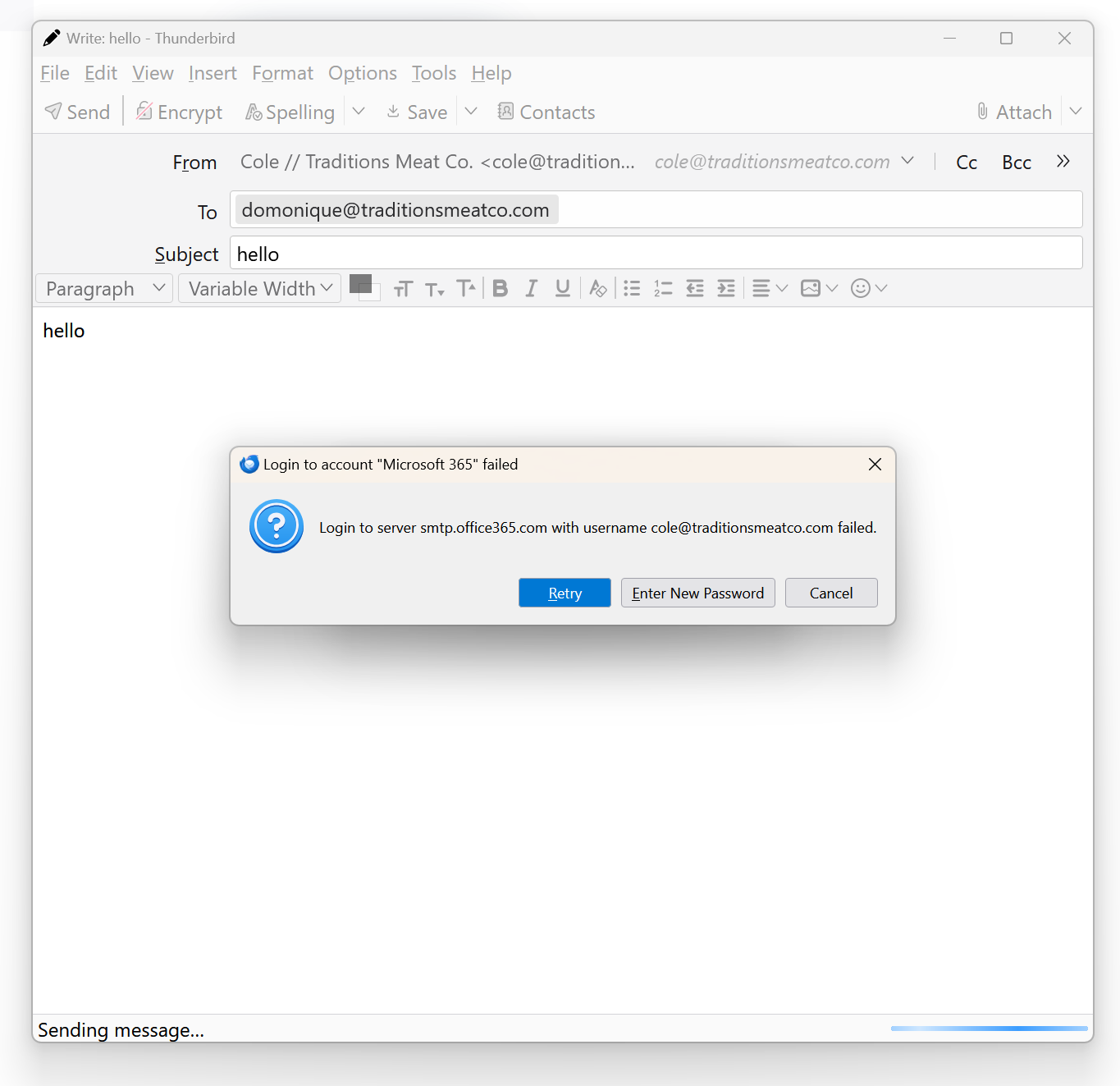Choose the text color swatch
1120x1086 pixels.
pos(359,283)
